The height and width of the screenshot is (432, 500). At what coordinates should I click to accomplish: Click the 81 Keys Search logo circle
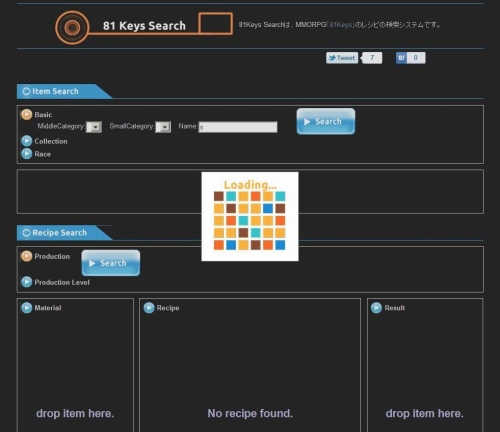[72, 28]
